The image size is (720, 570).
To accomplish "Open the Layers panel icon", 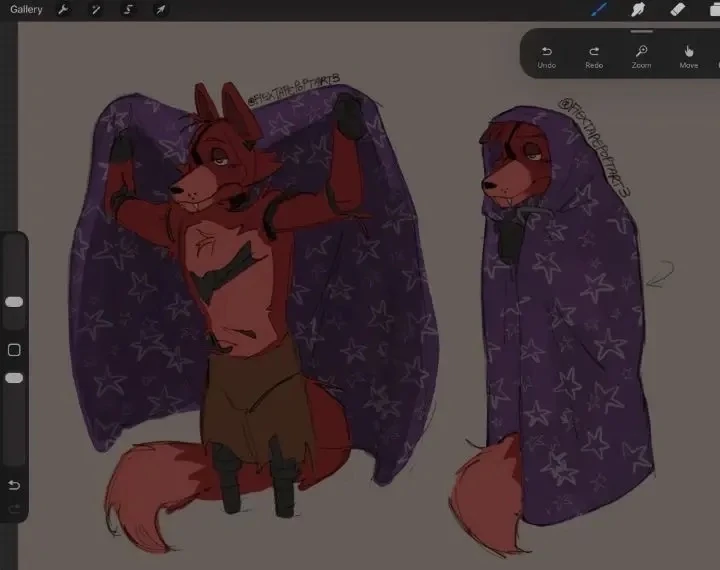I will pyautogui.click(x=714, y=9).
